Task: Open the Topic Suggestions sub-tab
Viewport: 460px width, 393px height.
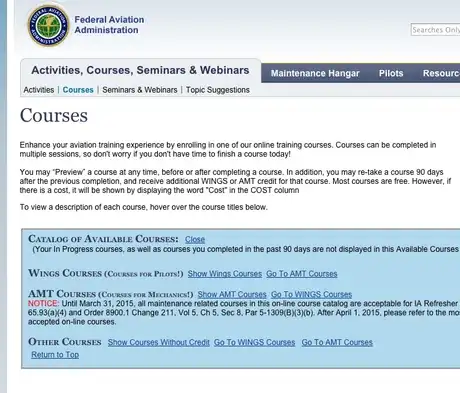Action: coord(218,90)
